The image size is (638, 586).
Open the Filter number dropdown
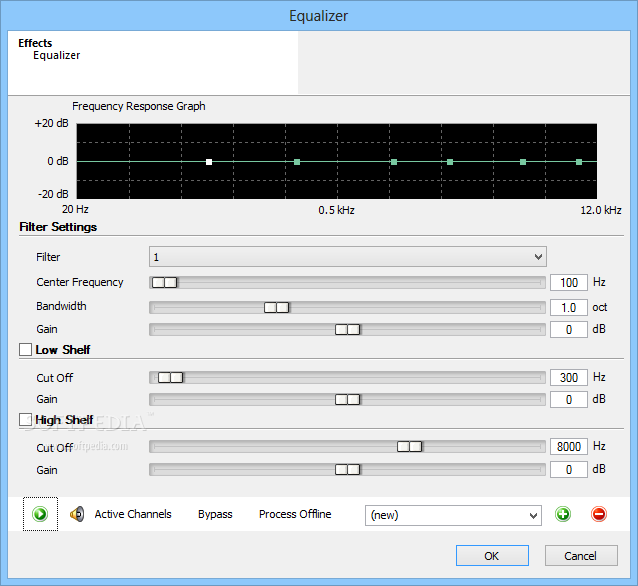pos(347,257)
